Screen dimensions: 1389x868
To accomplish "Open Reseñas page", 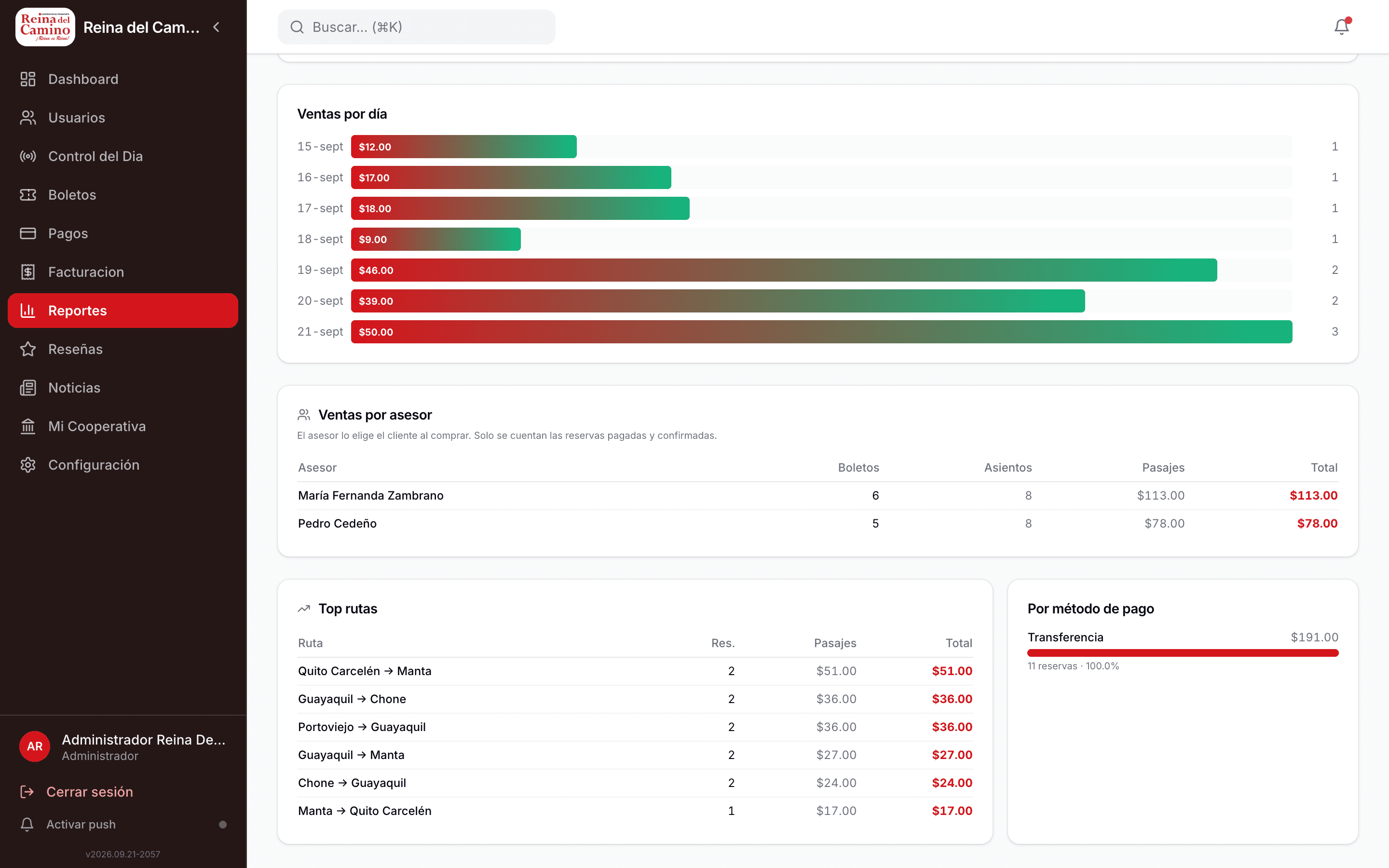I will 123,349.
